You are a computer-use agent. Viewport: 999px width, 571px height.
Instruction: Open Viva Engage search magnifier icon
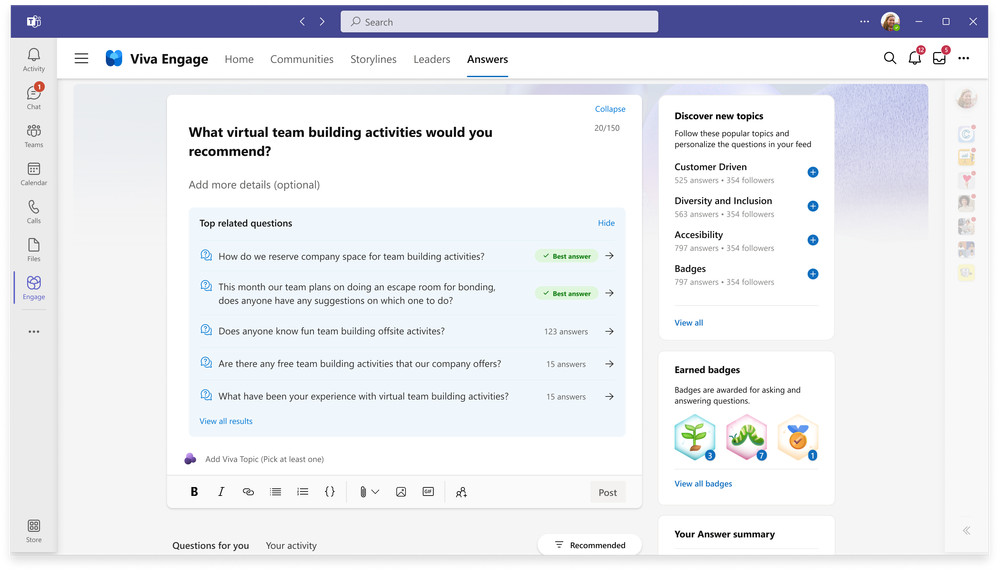click(890, 58)
